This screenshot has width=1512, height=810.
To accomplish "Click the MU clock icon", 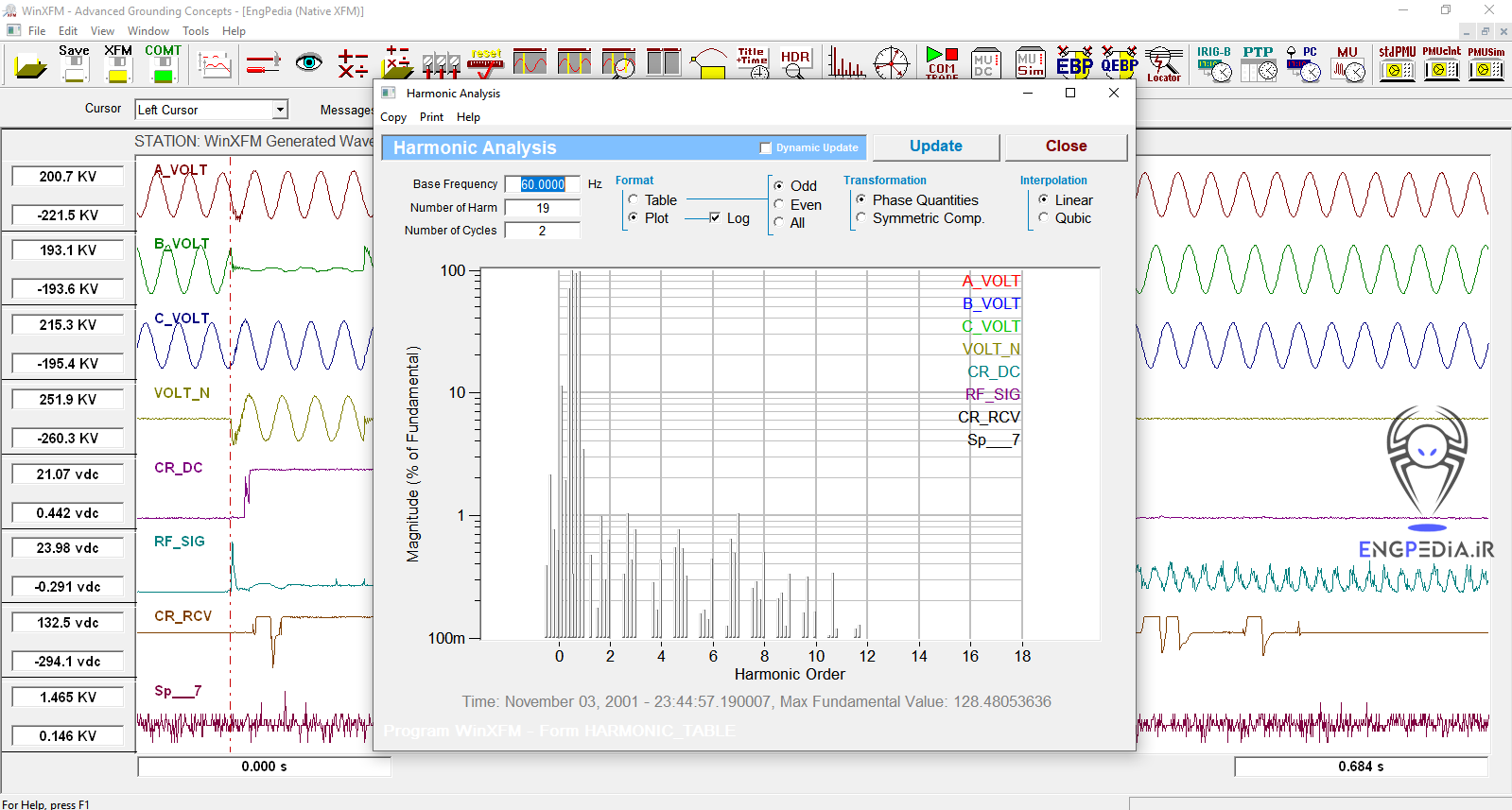I will 1347,63.
